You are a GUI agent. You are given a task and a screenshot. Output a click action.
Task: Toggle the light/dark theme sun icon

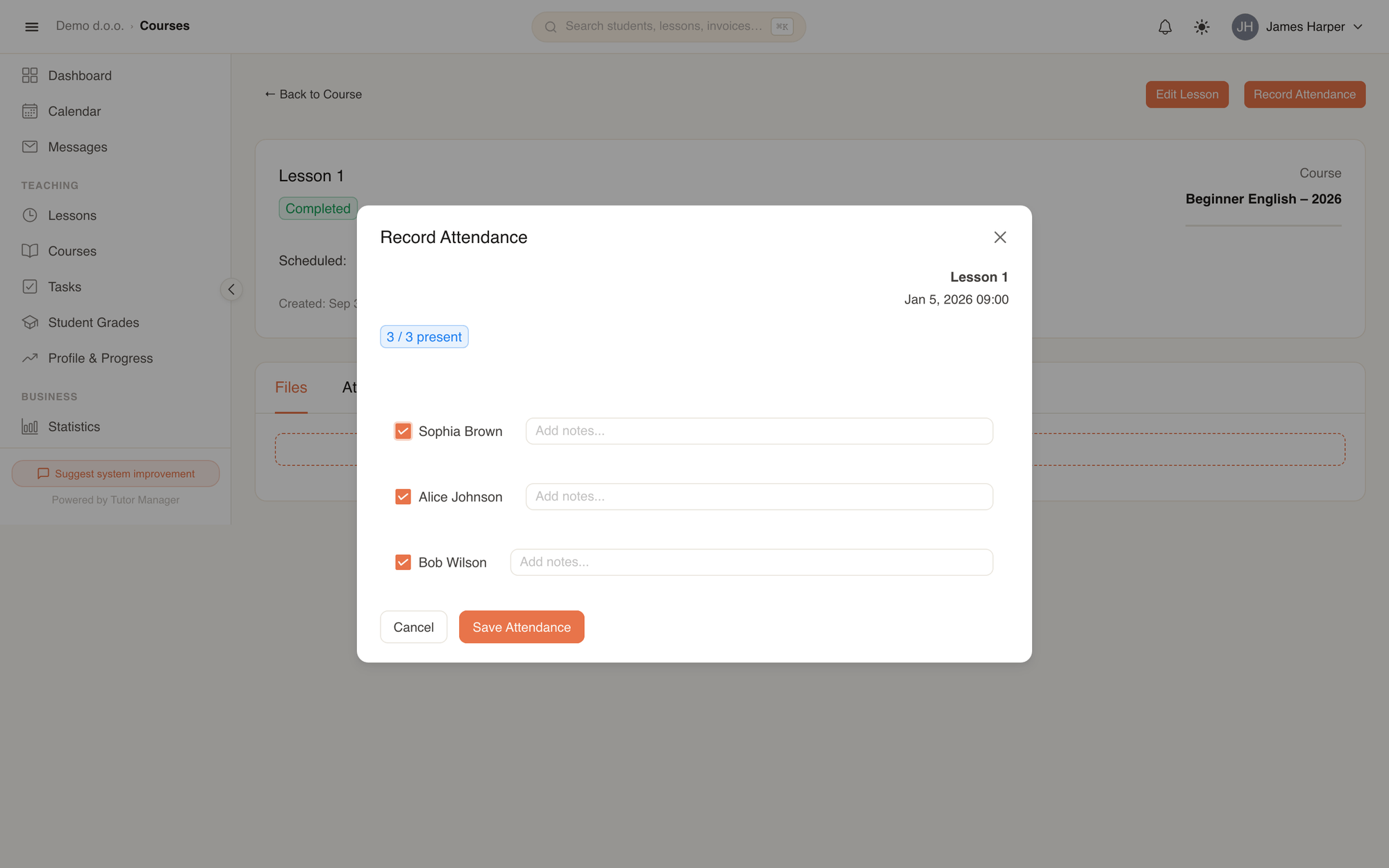pos(1201,26)
